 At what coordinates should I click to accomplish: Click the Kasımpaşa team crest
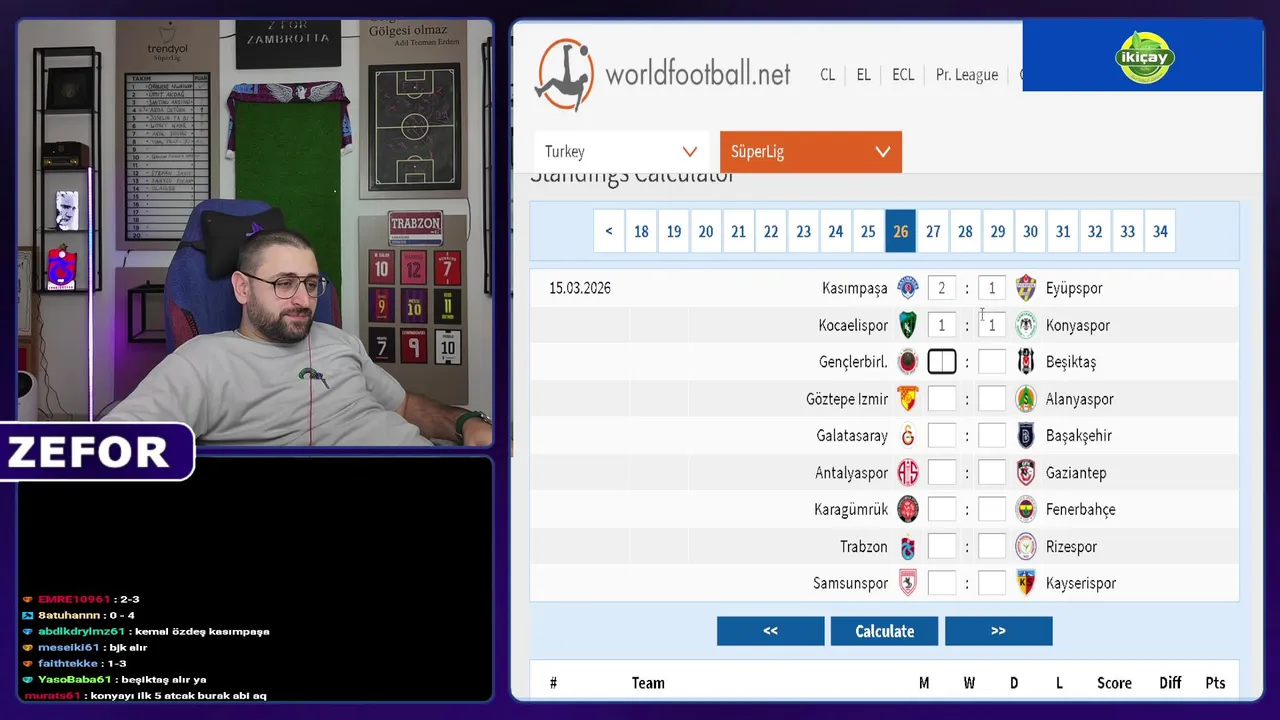(x=908, y=288)
